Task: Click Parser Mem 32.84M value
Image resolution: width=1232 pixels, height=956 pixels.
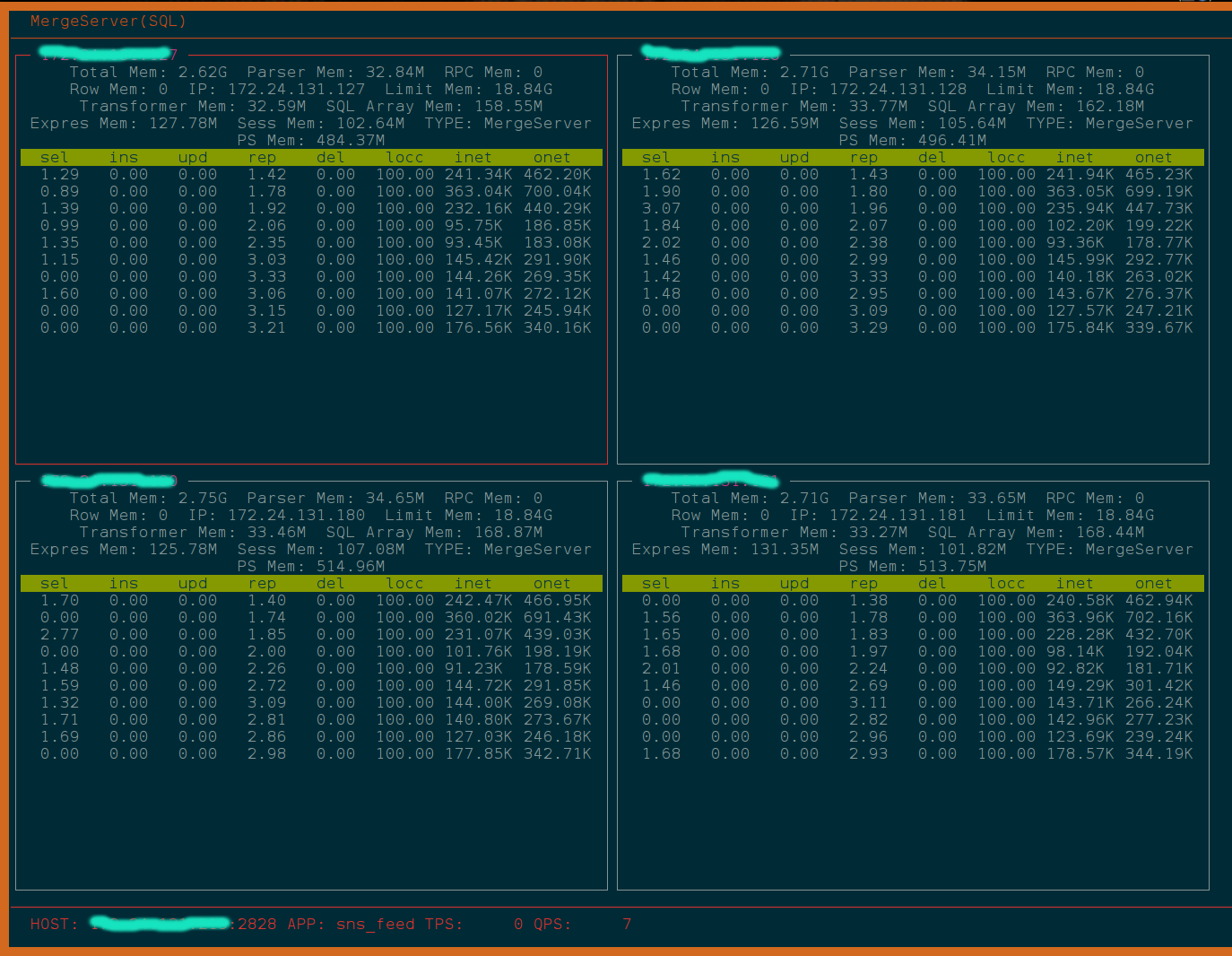Action: [395, 72]
